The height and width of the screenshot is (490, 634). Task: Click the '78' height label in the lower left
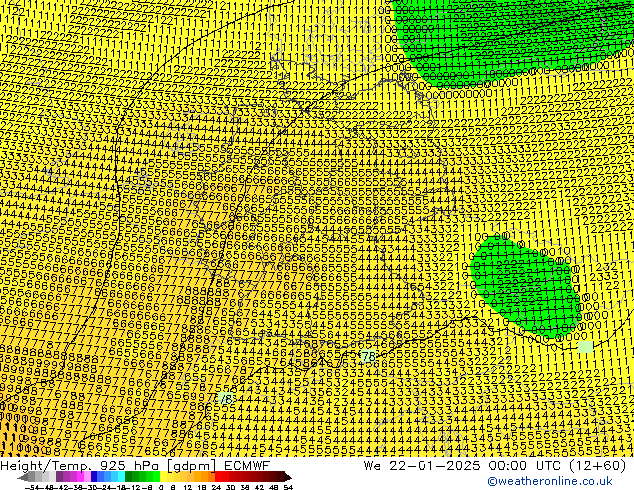click(x=225, y=399)
